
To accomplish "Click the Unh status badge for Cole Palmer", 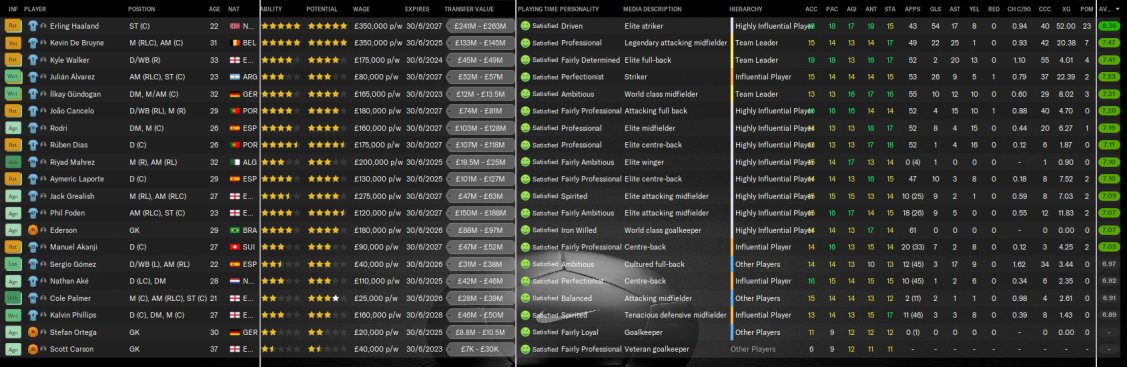I will coord(13,298).
